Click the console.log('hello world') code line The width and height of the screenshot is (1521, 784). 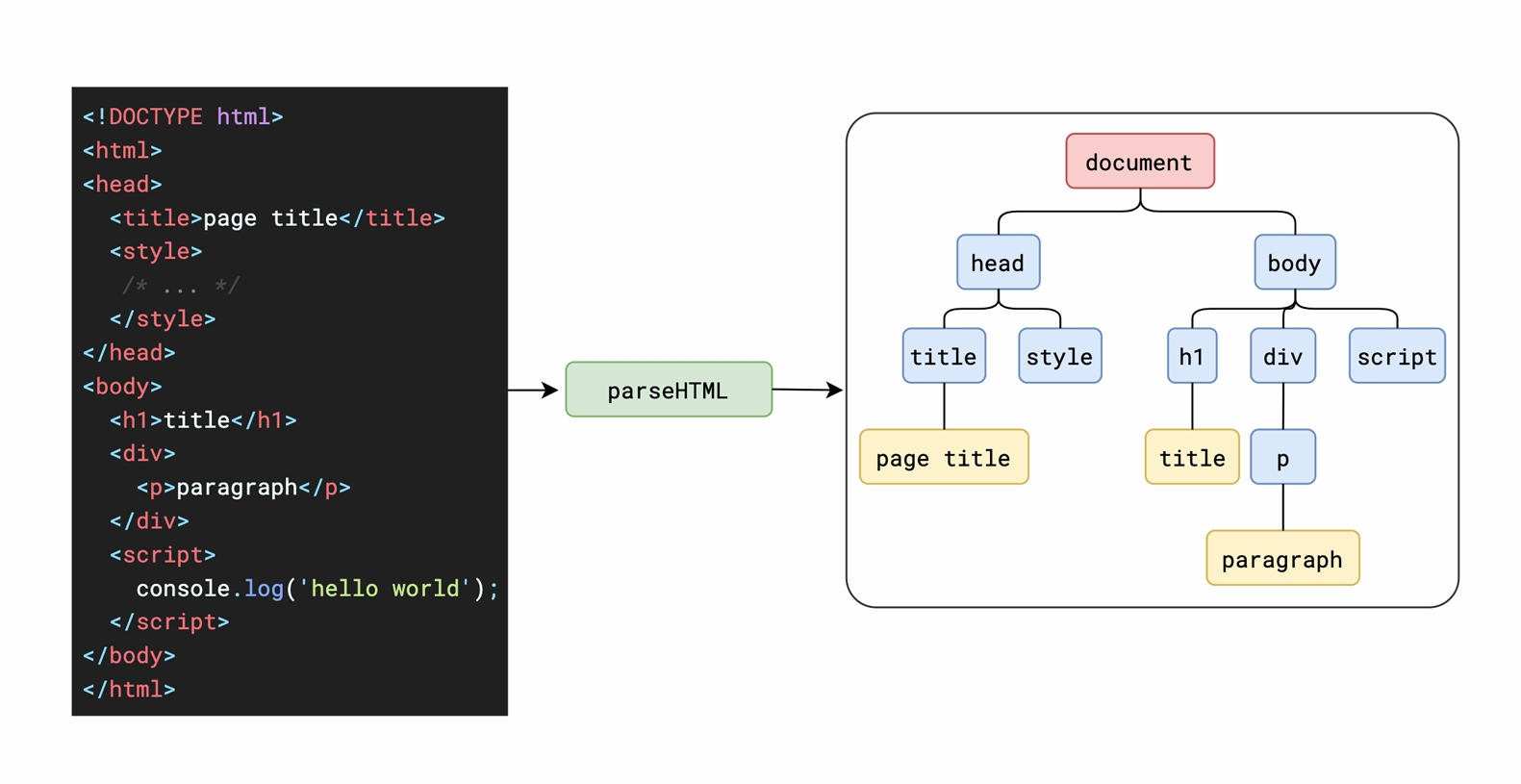pos(317,588)
